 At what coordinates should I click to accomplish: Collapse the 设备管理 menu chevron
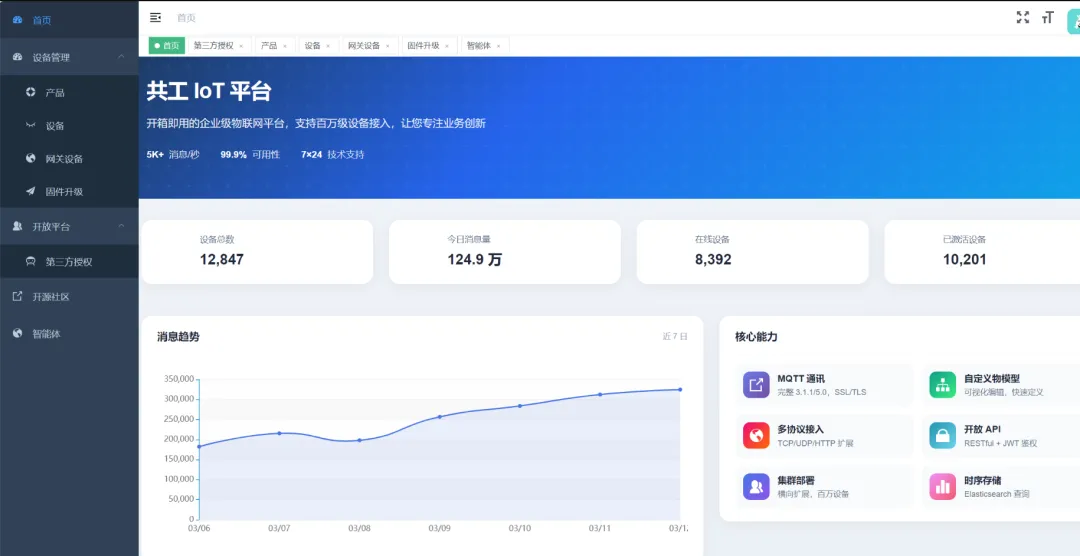pos(121,56)
